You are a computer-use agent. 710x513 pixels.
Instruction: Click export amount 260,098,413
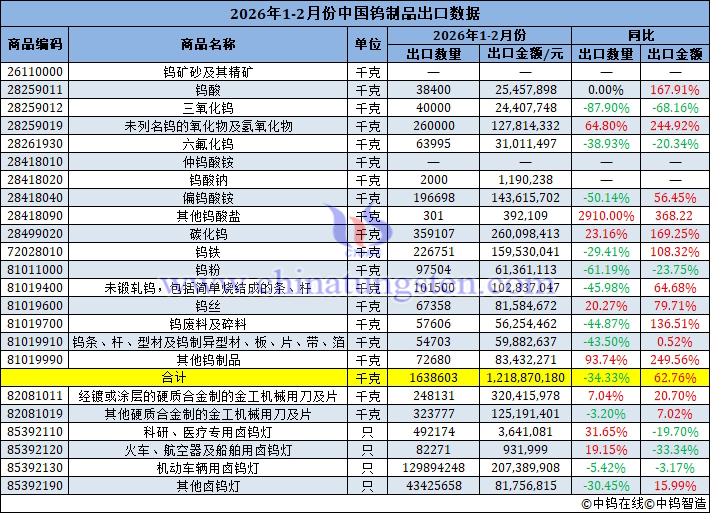(525, 234)
